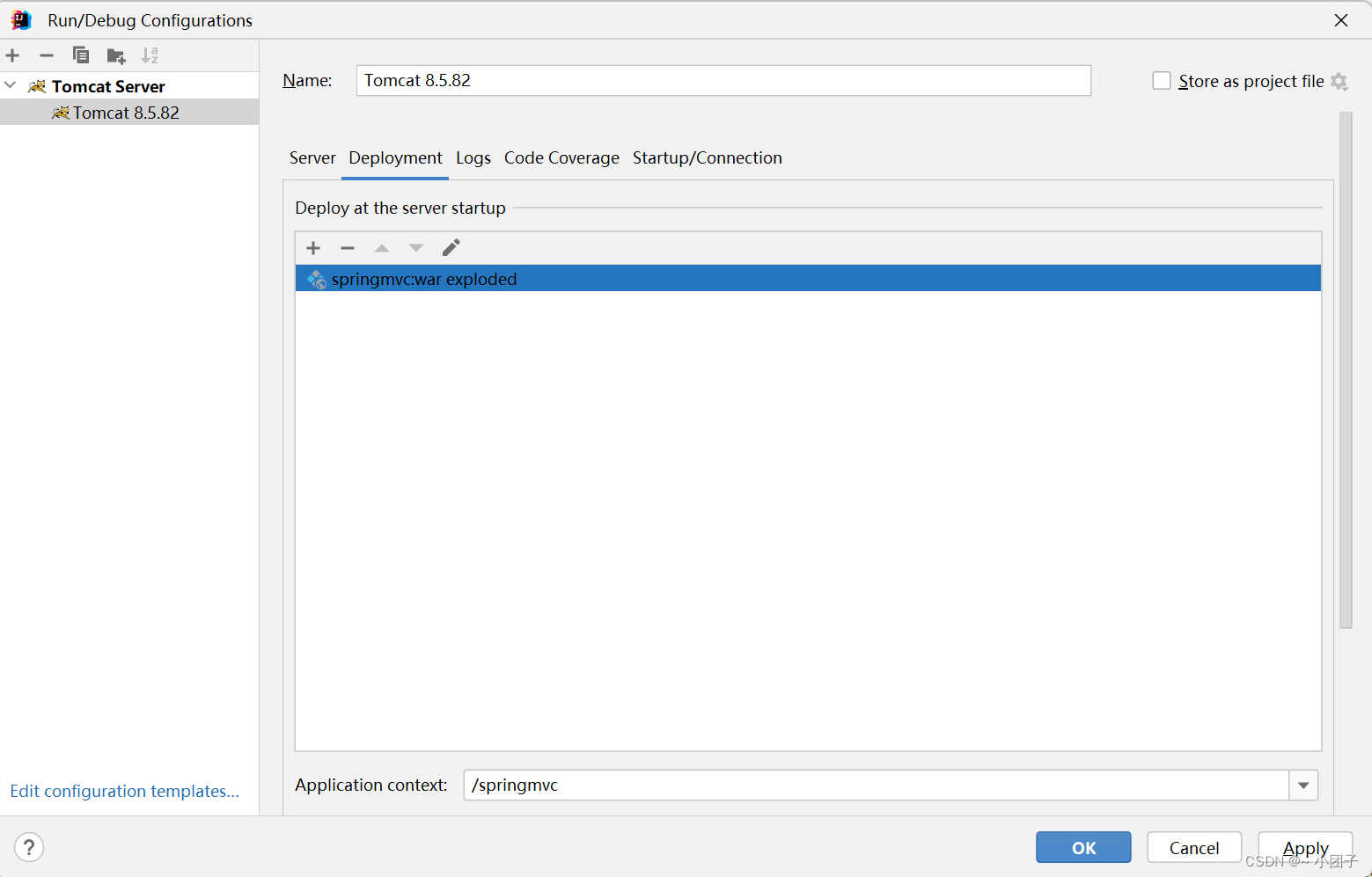Screen dimensions: 1372x877
Task: Add a new run configuration
Action: click(x=12, y=55)
